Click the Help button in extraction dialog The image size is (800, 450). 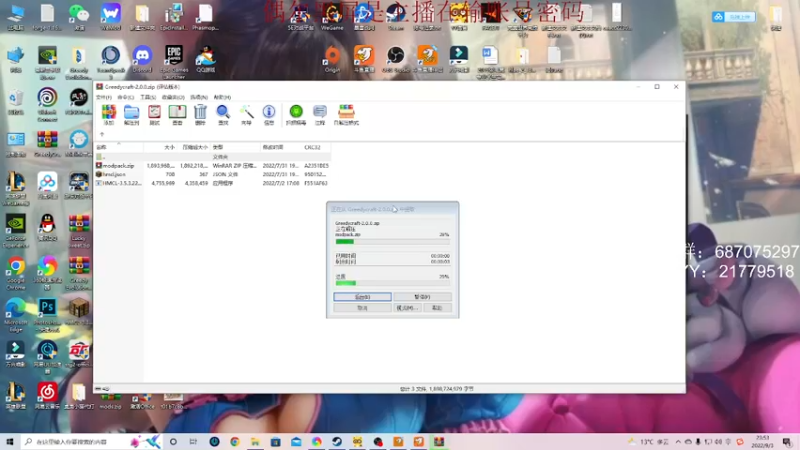pyautogui.click(x=437, y=308)
